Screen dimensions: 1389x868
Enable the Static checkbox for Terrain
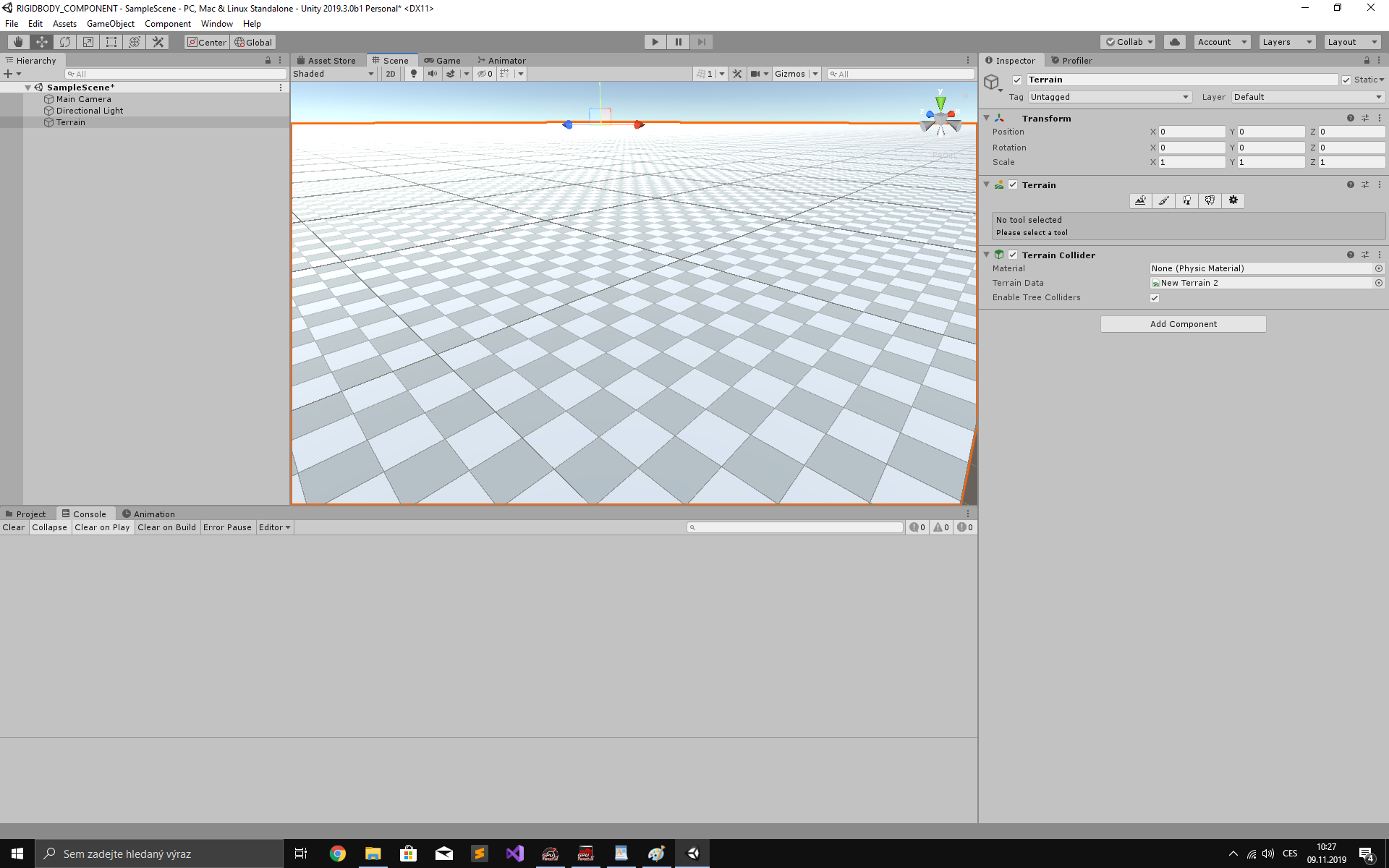(x=1347, y=80)
